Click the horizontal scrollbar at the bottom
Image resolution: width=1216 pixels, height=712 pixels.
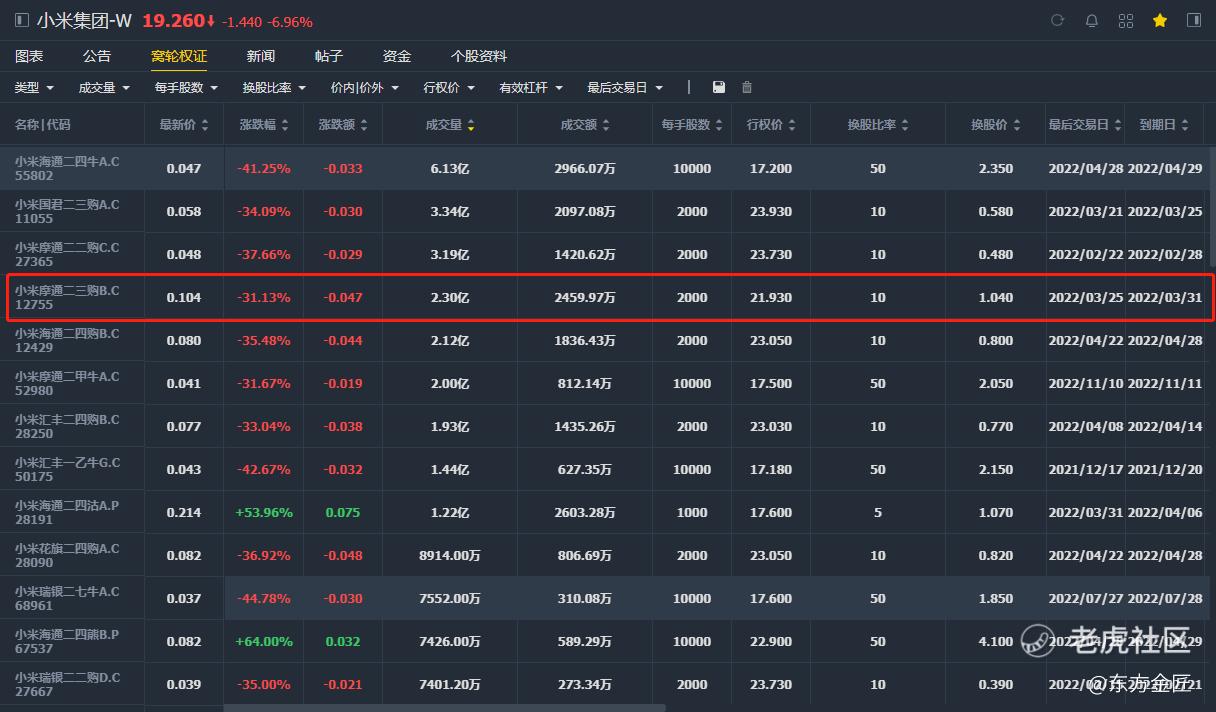click(444, 708)
